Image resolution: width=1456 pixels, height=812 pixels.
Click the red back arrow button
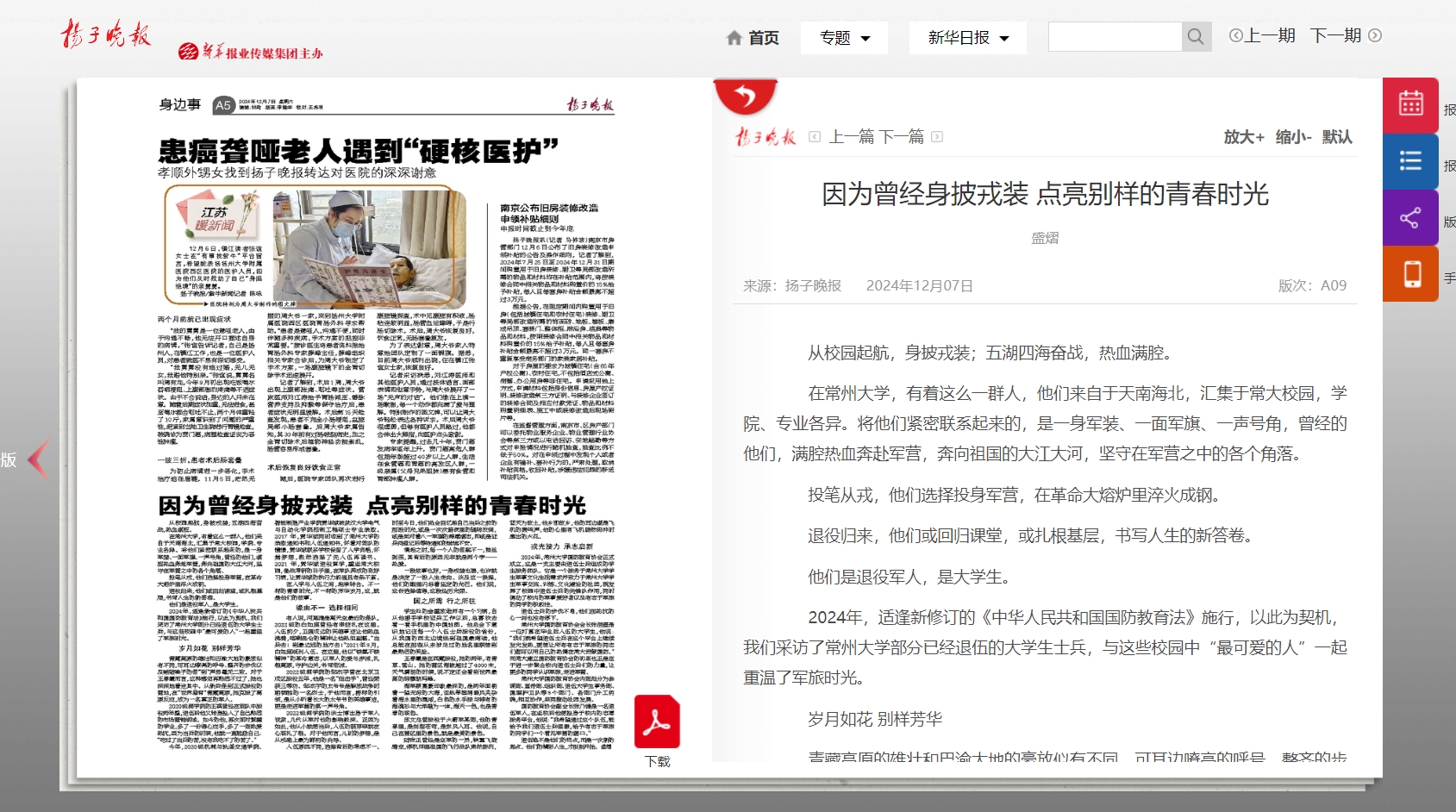(745, 96)
